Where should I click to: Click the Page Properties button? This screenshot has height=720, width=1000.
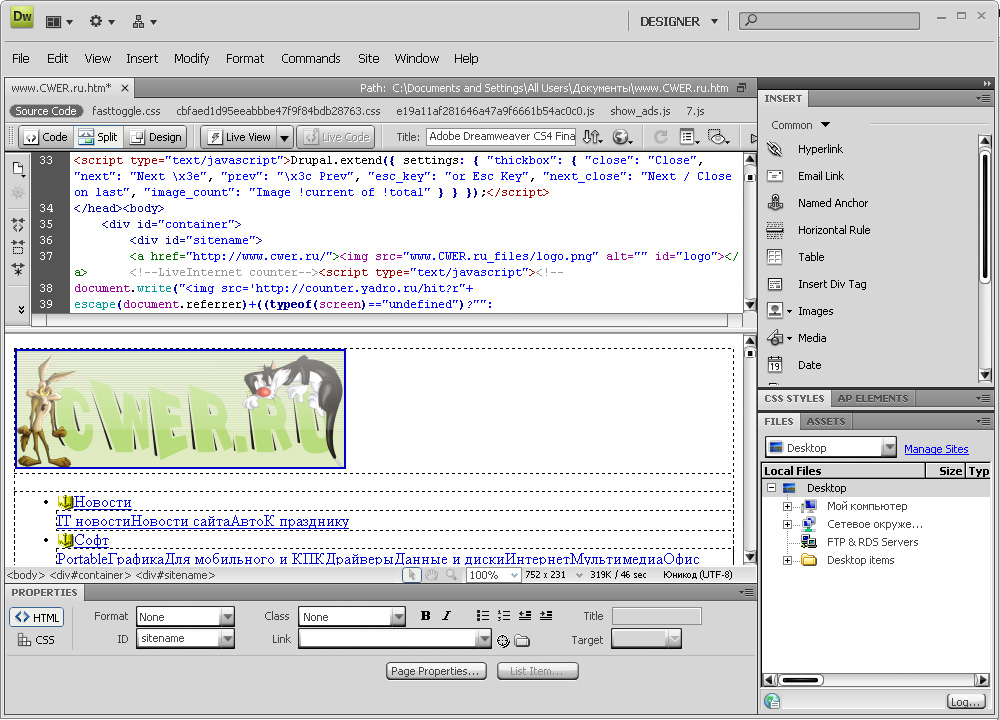[437, 671]
